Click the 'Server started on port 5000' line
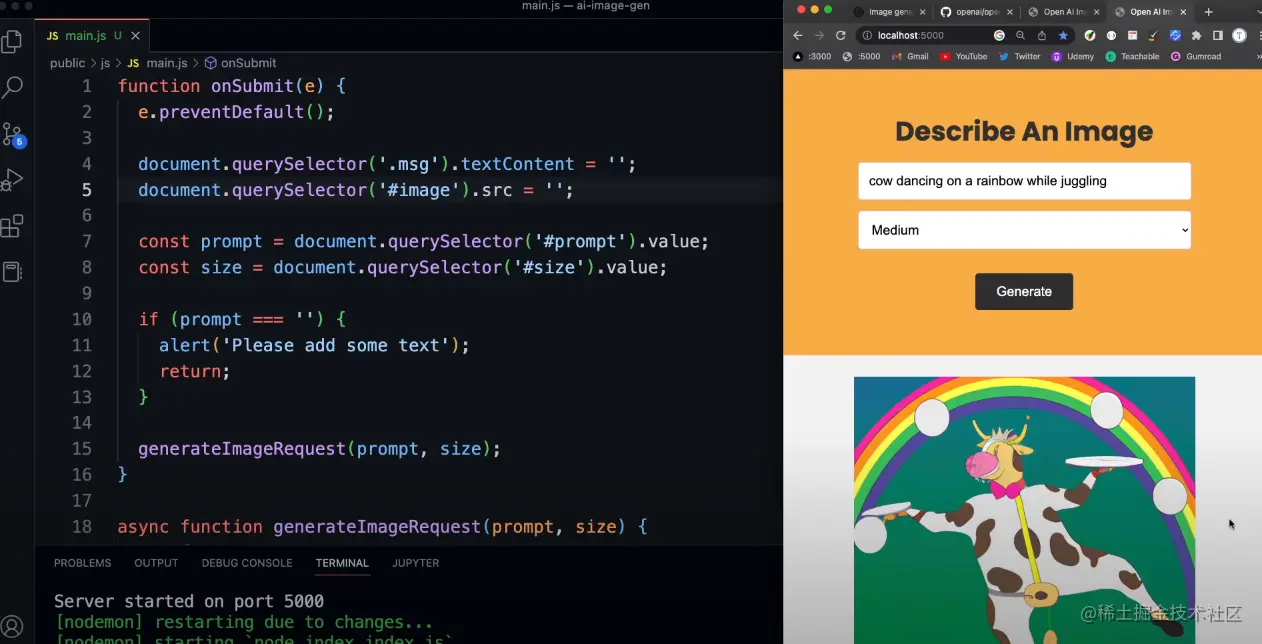The image size is (1262, 644). 189,601
